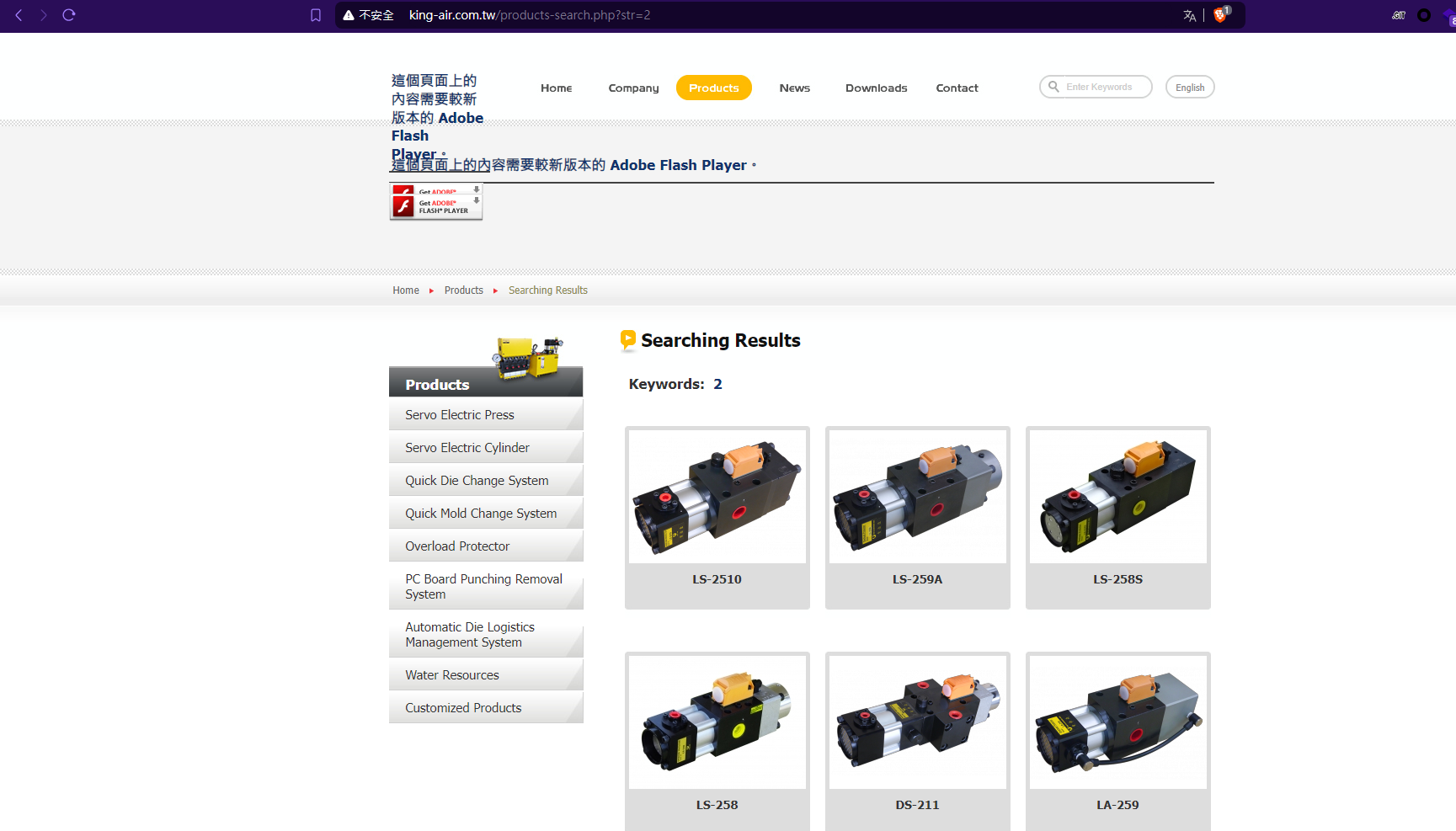Open the translate page icon
The height and width of the screenshot is (831, 1456).
click(1189, 15)
